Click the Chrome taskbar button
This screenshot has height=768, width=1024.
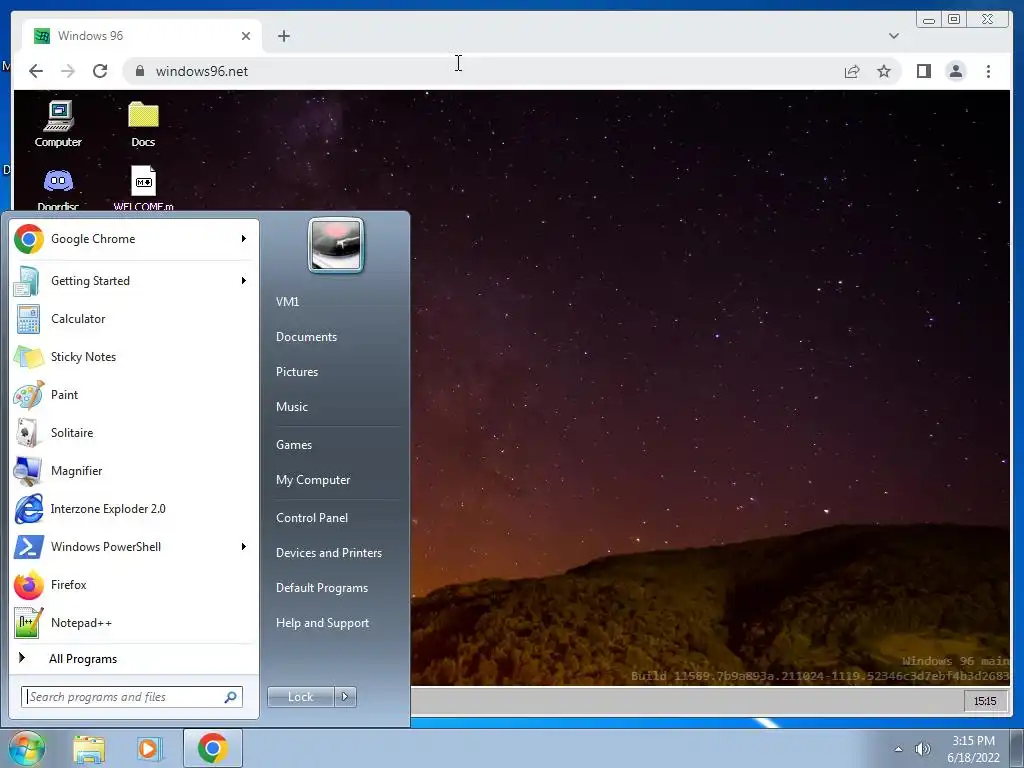pos(212,748)
